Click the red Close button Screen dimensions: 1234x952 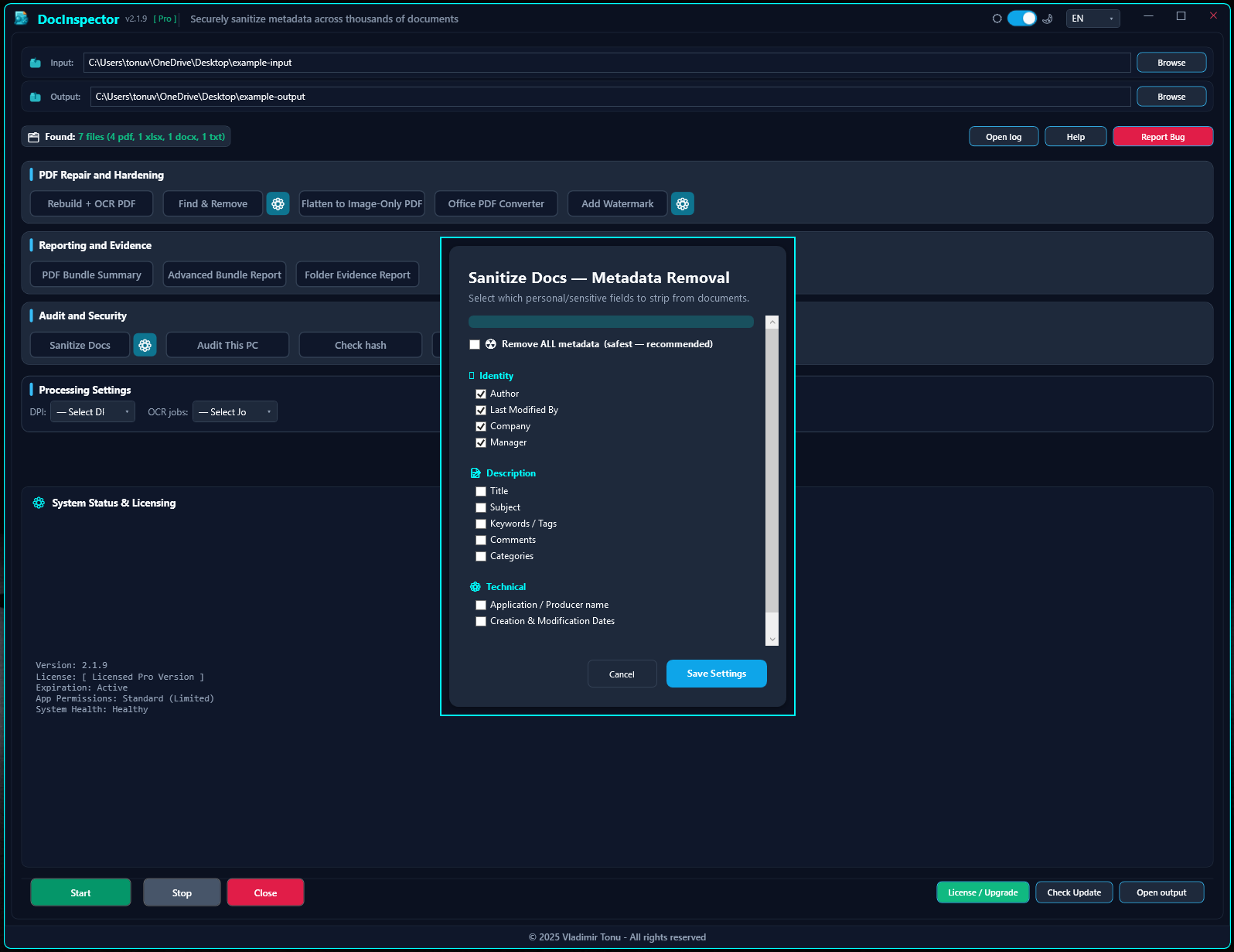[x=265, y=892]
